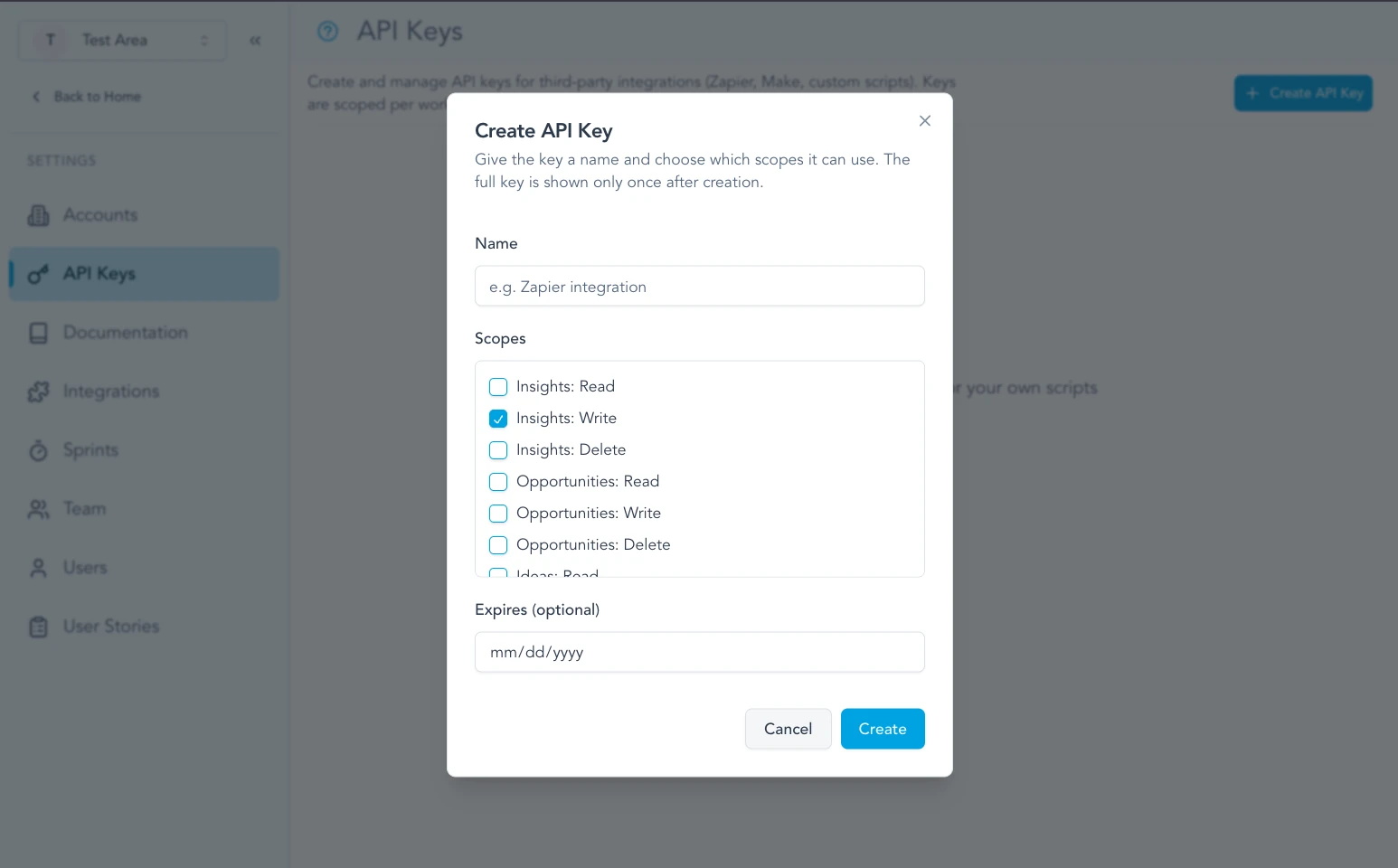Cancel the Create API Key dialog

pyautogui.click(x=787, y=729)
